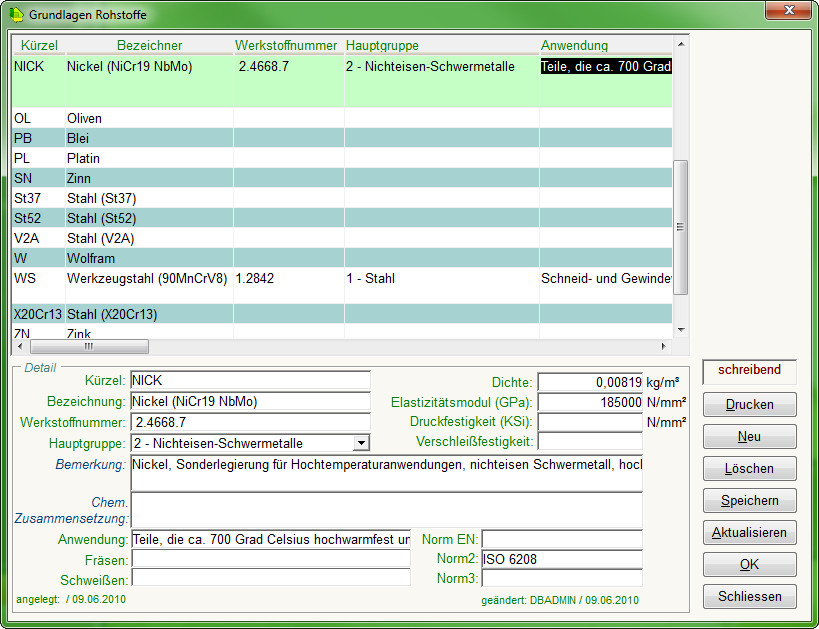This screenshot has width=819, height=629.
Task: Click the '1 - Stahl' cell
Action: click(x=441, y=286)
